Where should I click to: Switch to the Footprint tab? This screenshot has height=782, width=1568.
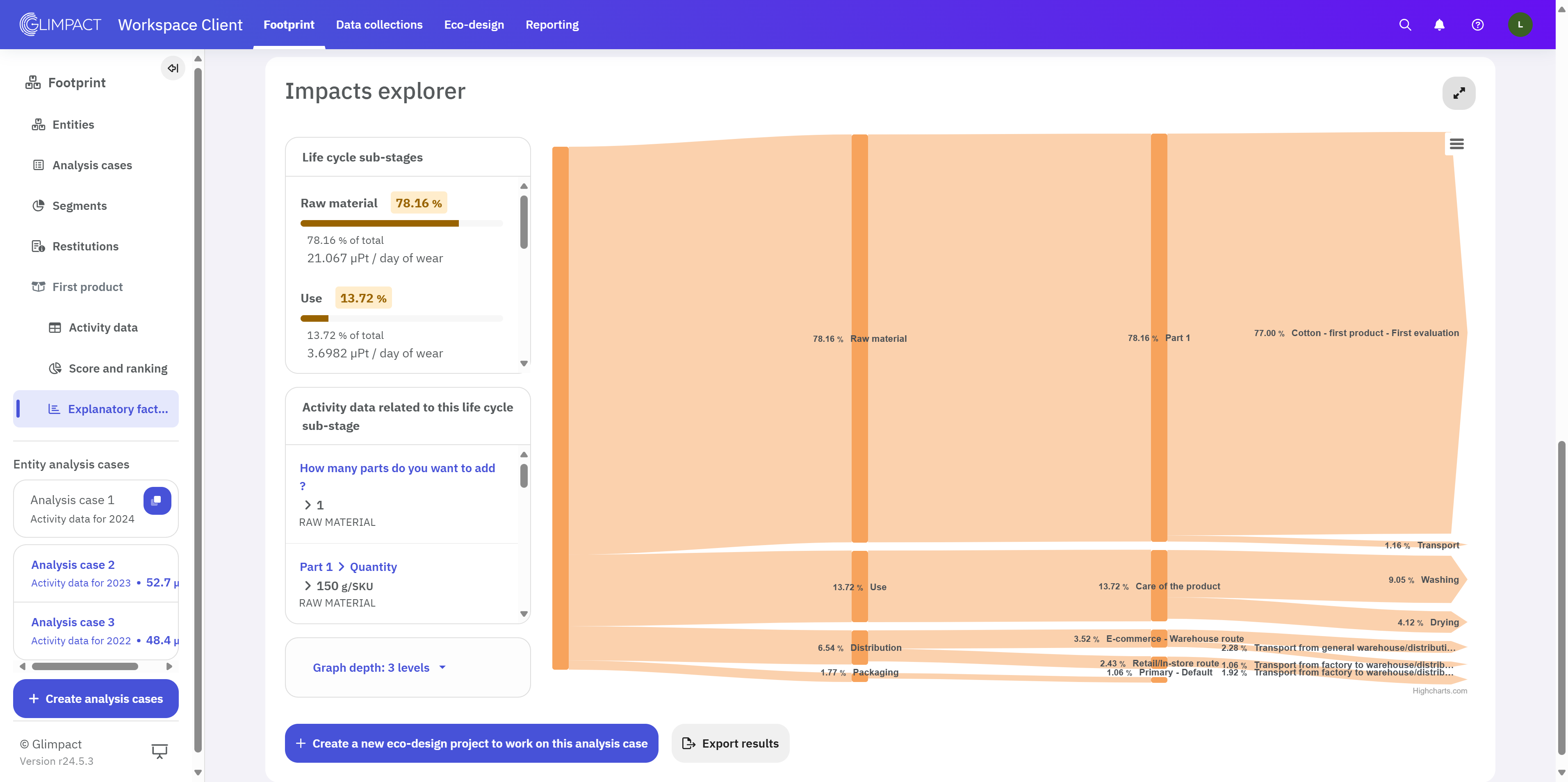click(289, 24)
